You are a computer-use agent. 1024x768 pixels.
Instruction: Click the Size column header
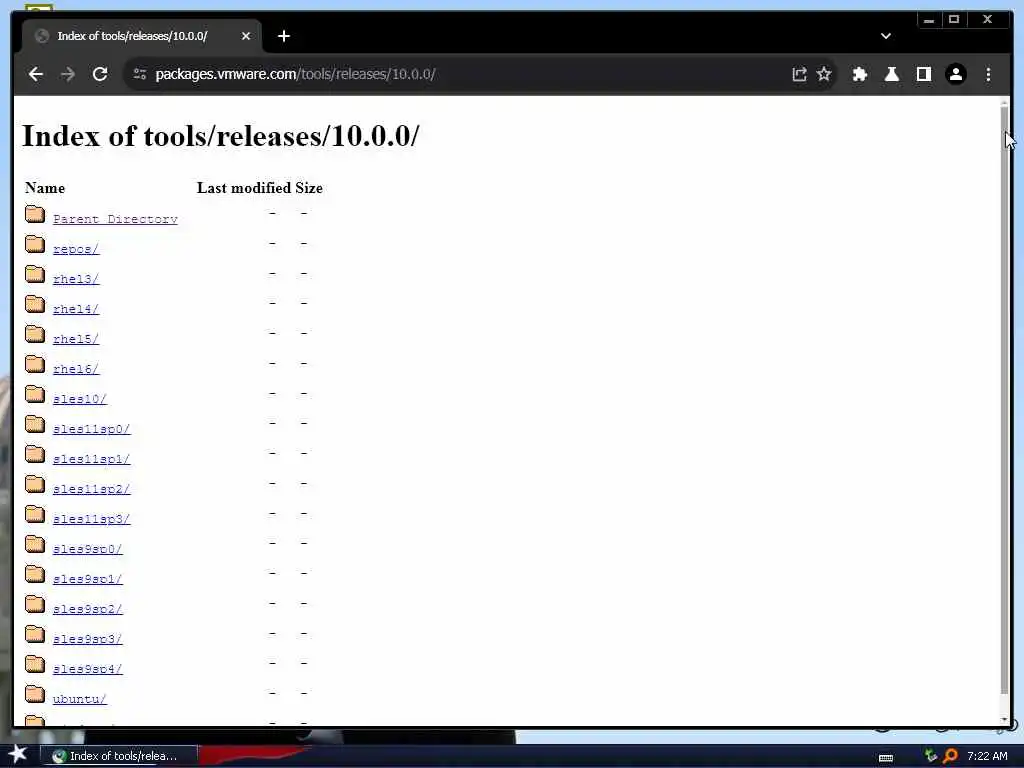[309, 188]
